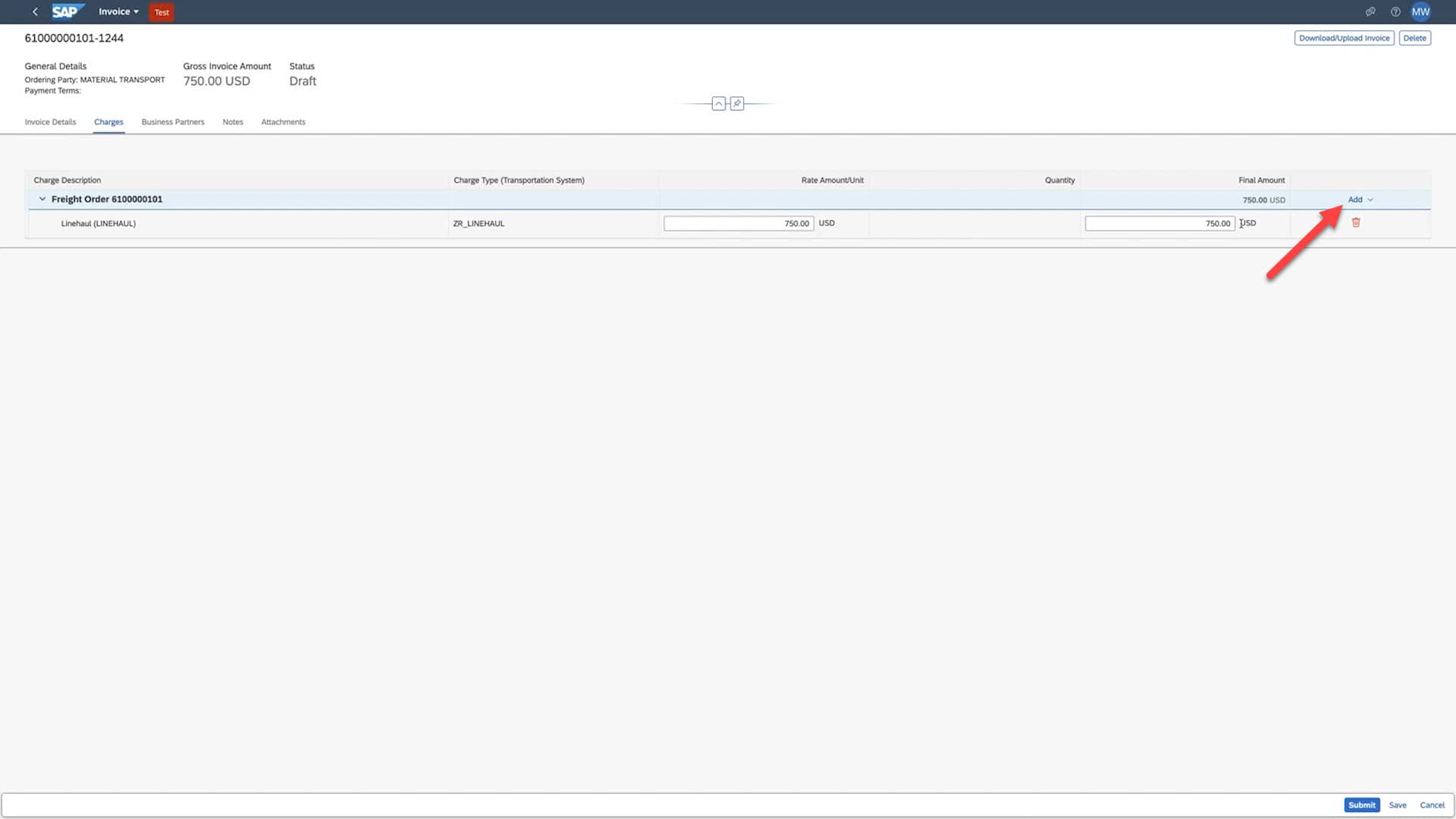The height and width of the screenshot is (819, 1456).
Task: Pin the header using the pin icon
Action: 737,103
